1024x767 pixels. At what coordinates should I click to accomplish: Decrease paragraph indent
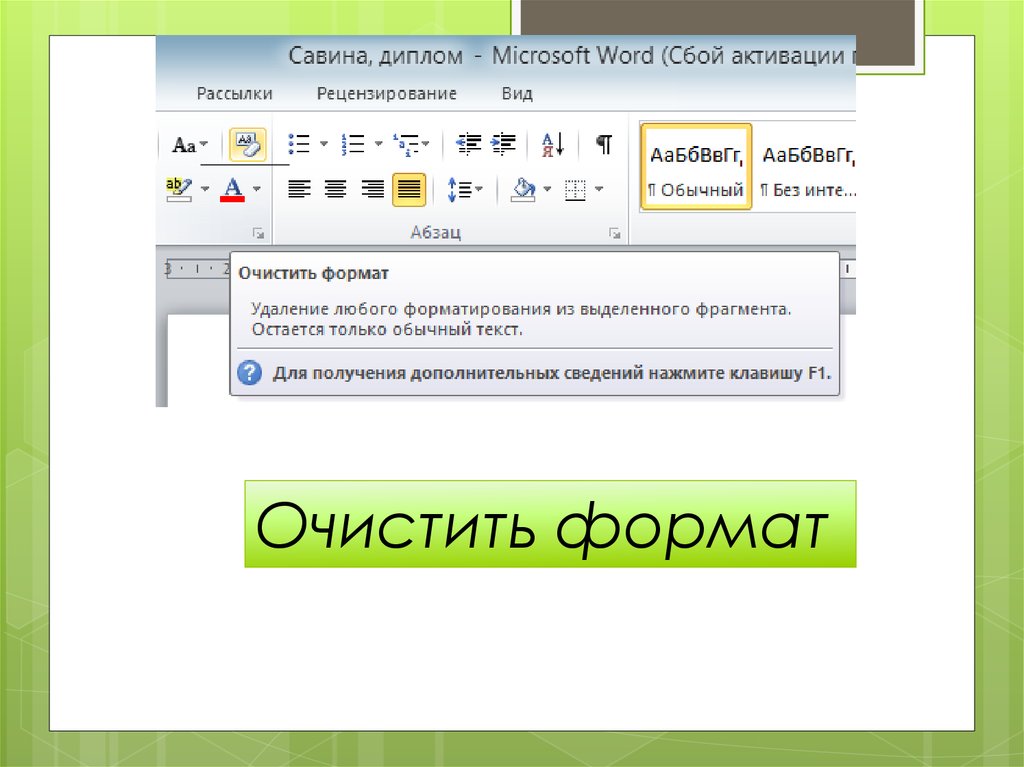tap(468, 144)
